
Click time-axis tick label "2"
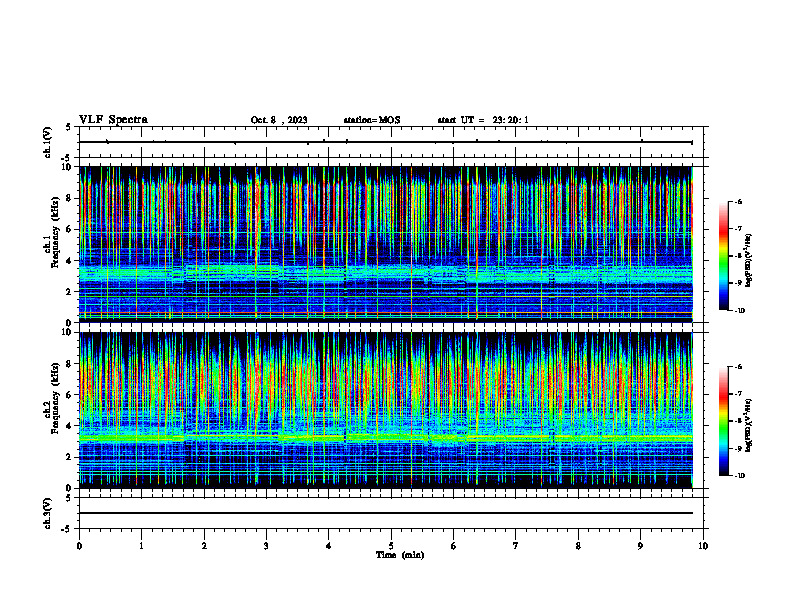204,546
